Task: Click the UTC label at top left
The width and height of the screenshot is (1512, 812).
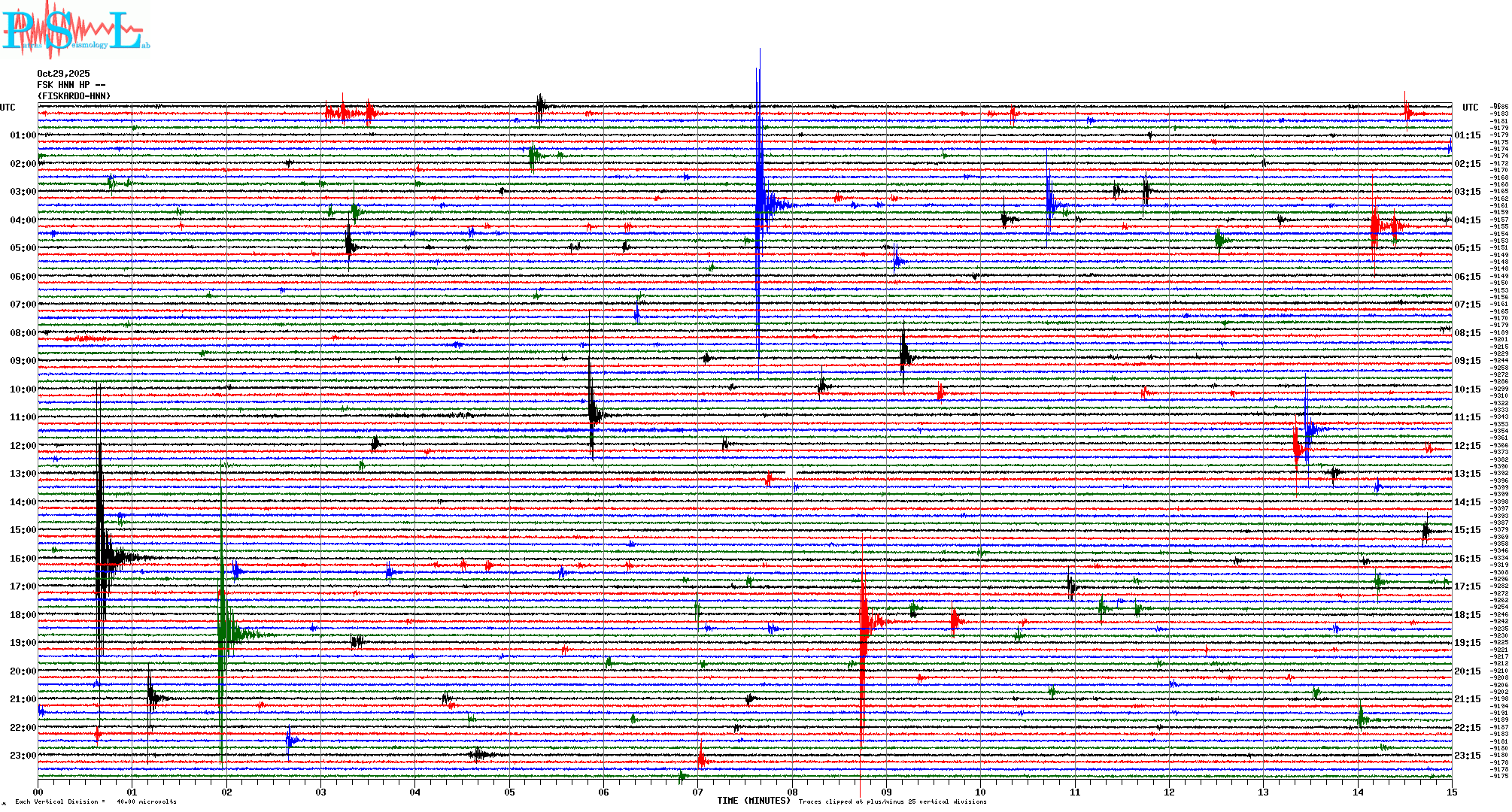Action: point(8,108)
